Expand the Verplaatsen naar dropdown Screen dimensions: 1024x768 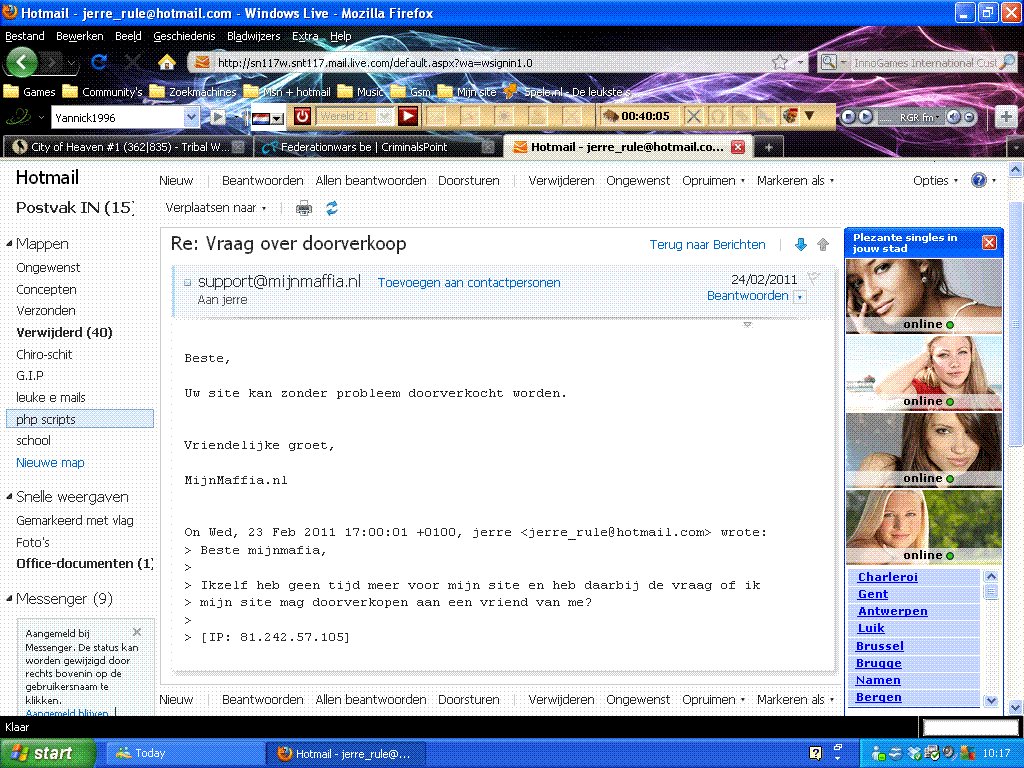click(x=264, y=208)
